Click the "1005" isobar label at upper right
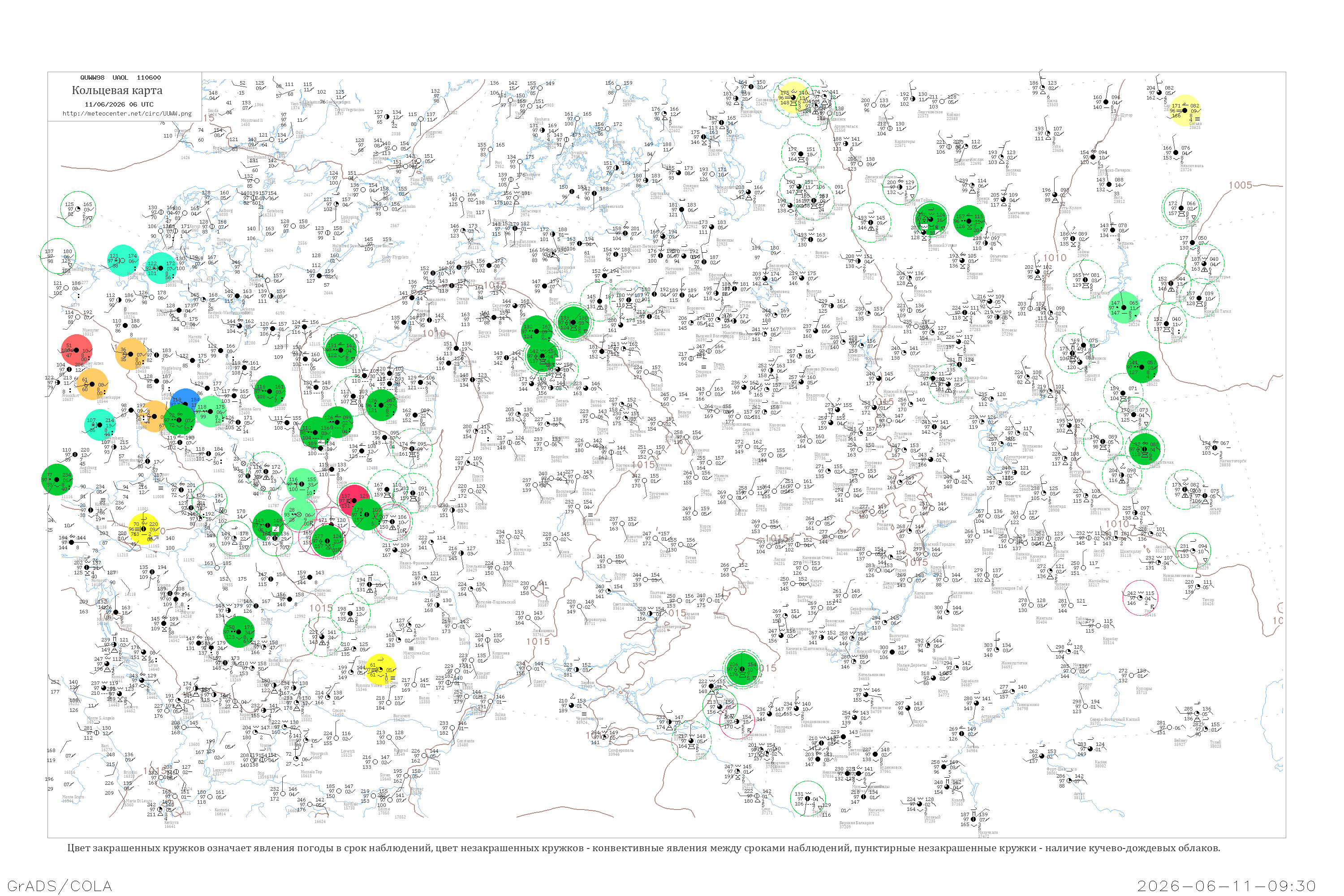This screenshot has height=896, width=1344. 1241,185
